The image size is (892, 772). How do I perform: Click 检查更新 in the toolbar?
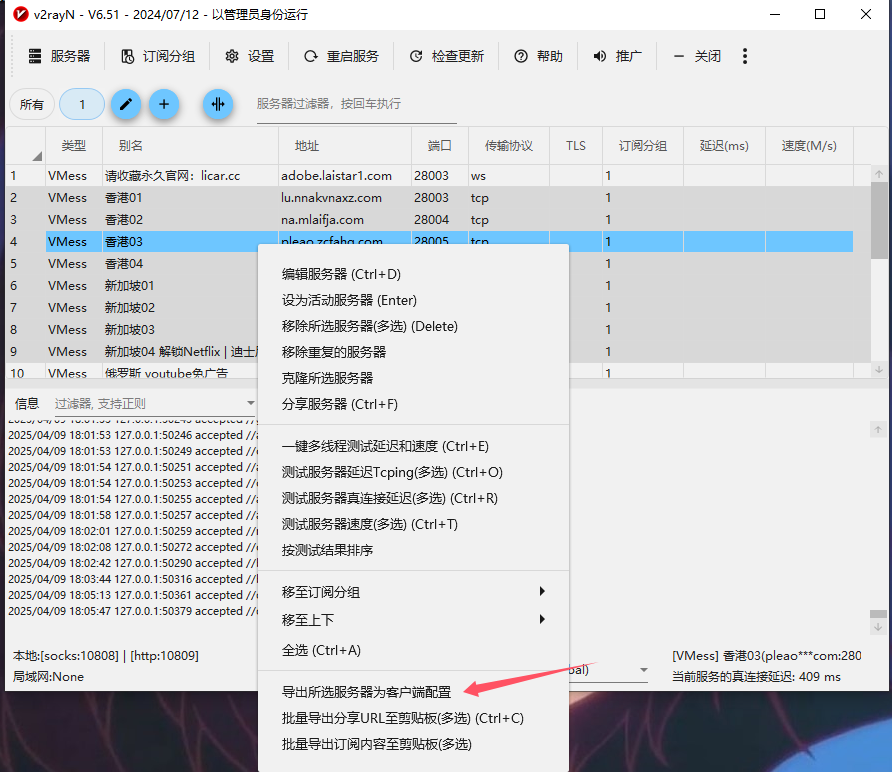click(446, 56)
